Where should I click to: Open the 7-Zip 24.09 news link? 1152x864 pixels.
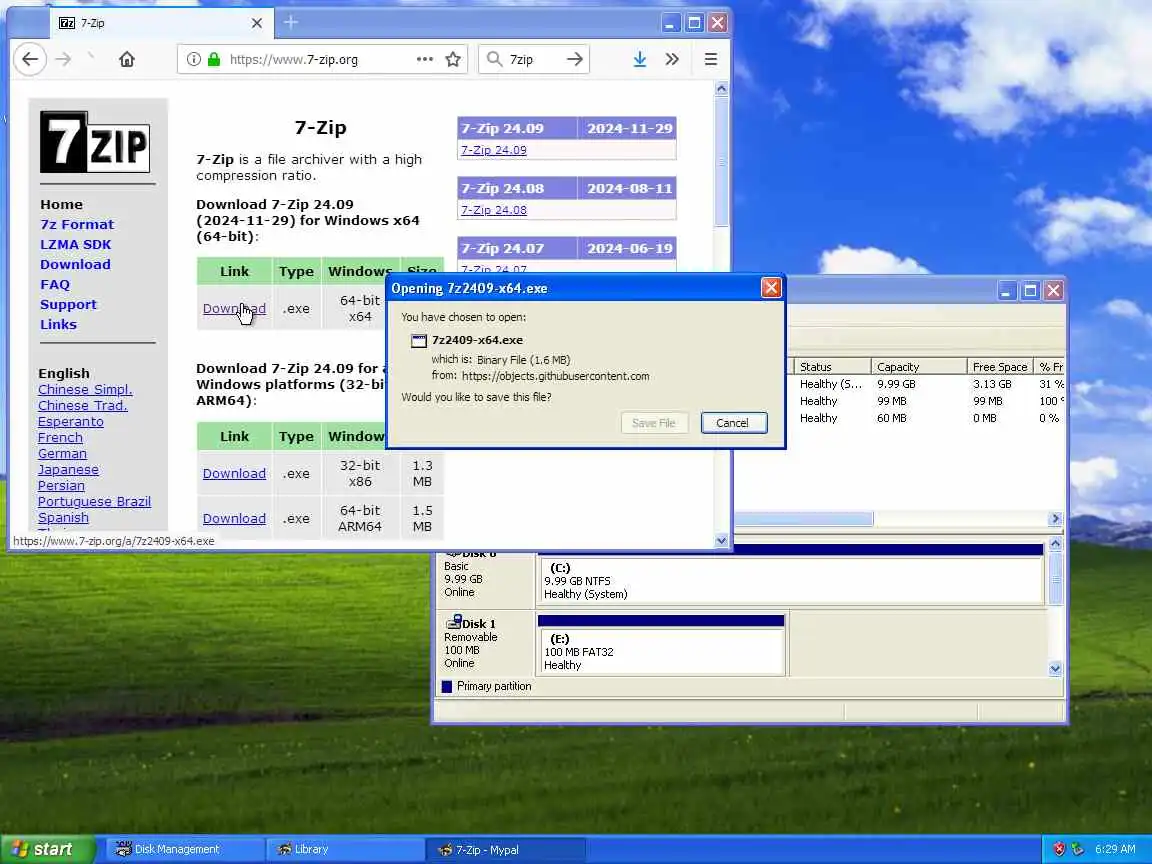[494, 150]
